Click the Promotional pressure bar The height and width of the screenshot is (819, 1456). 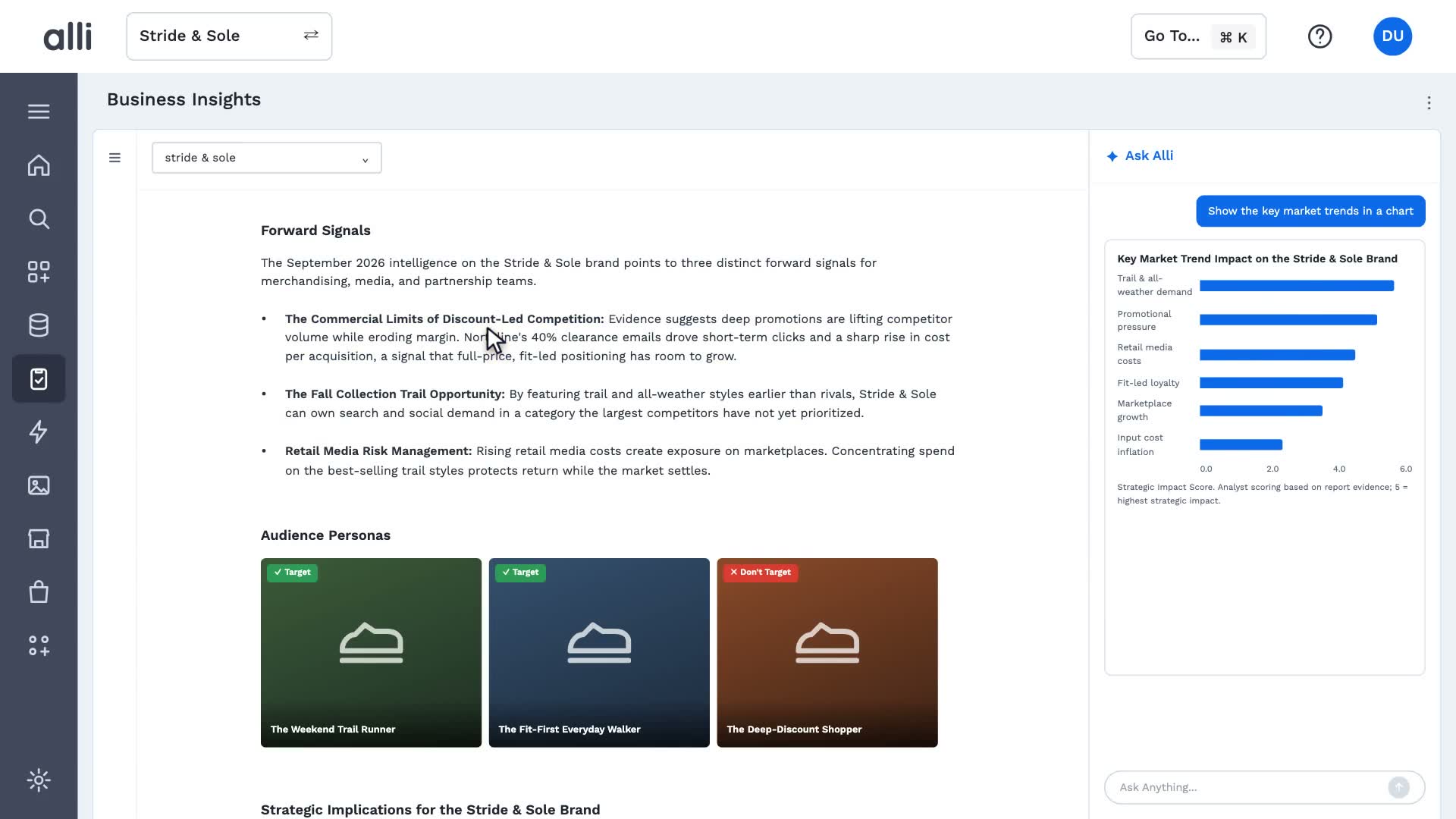click(x=1288, y=320)
